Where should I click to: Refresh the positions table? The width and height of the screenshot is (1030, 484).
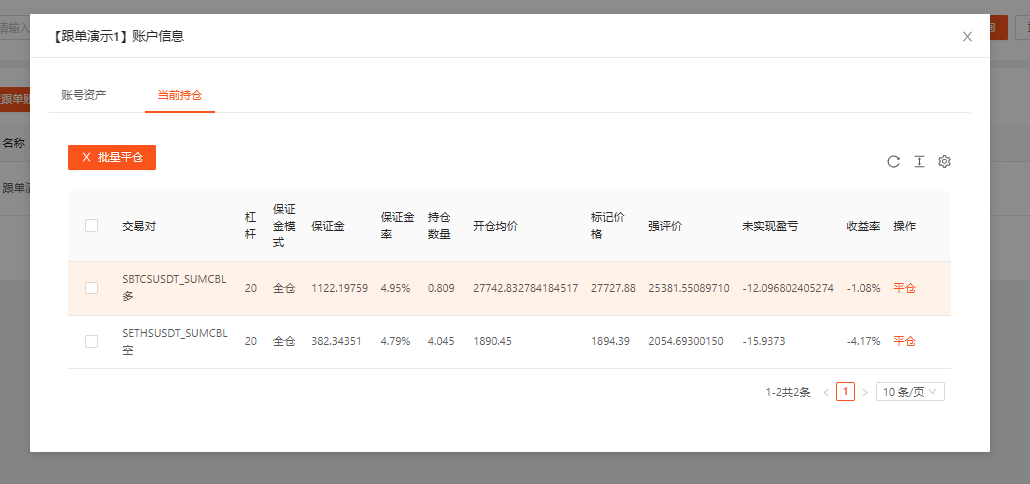893,162
